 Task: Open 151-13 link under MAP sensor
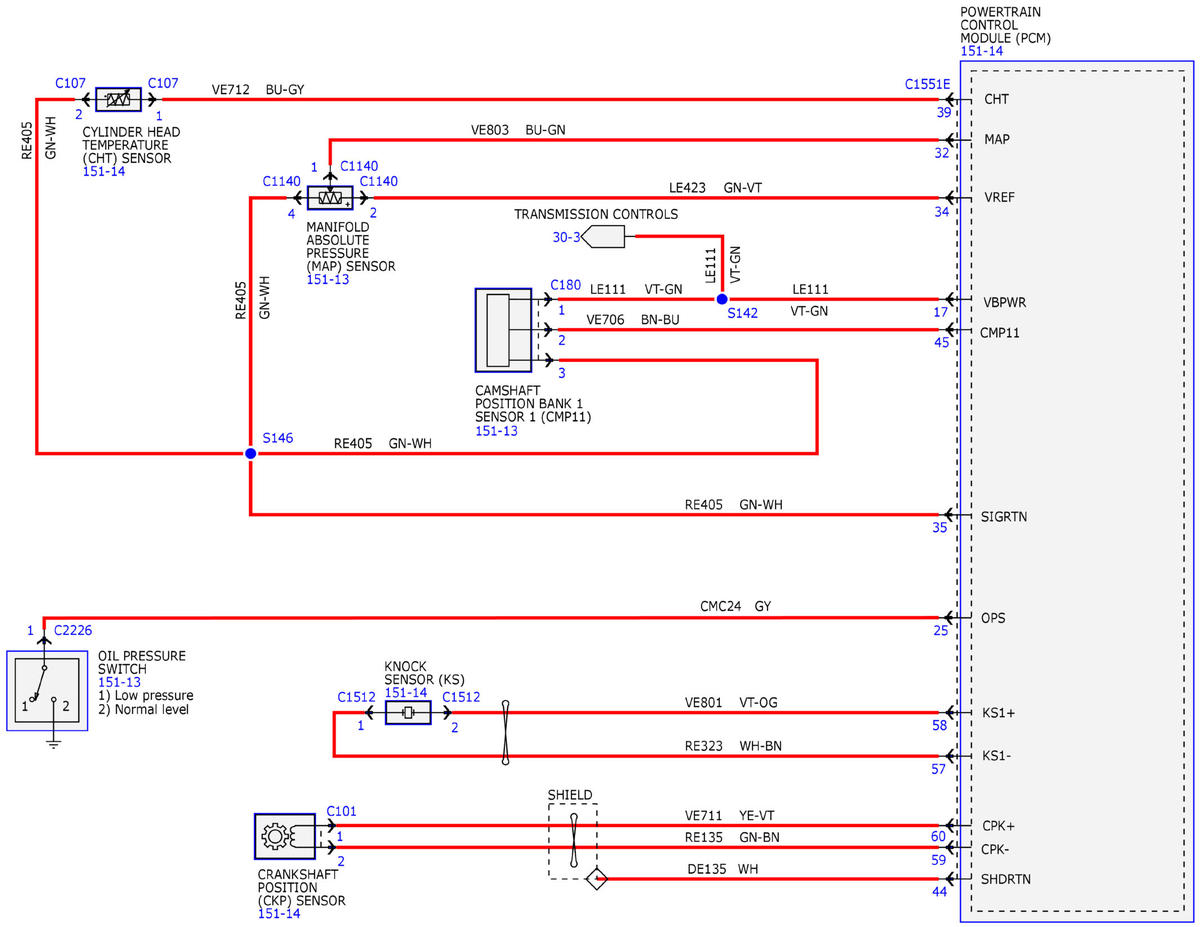tap(328, 281)
